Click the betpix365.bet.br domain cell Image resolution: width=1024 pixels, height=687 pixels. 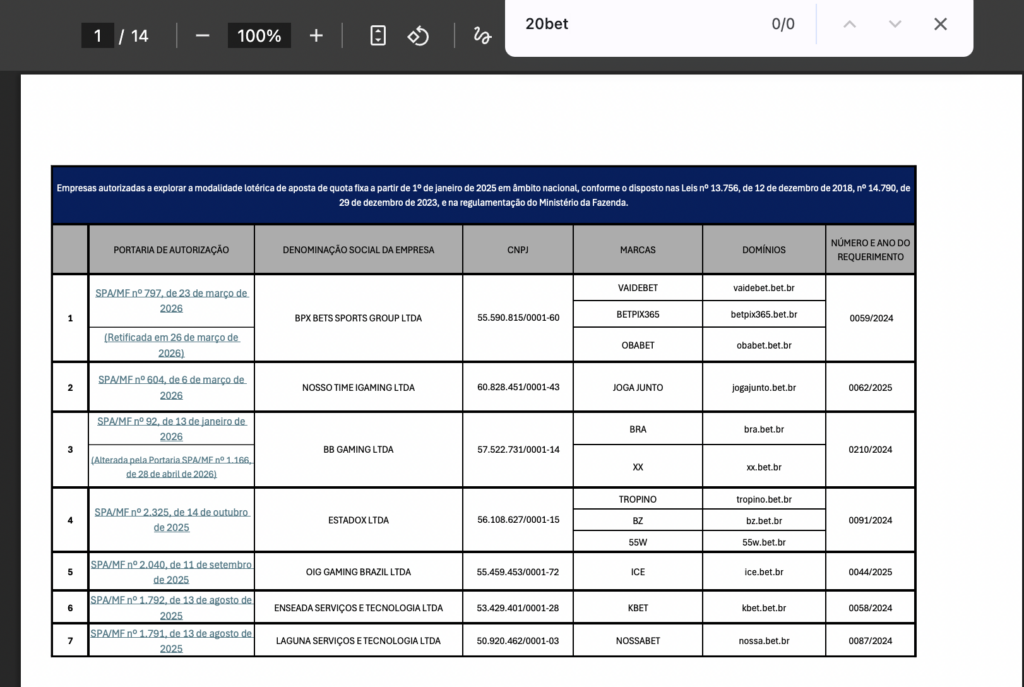tap(763, 314)
